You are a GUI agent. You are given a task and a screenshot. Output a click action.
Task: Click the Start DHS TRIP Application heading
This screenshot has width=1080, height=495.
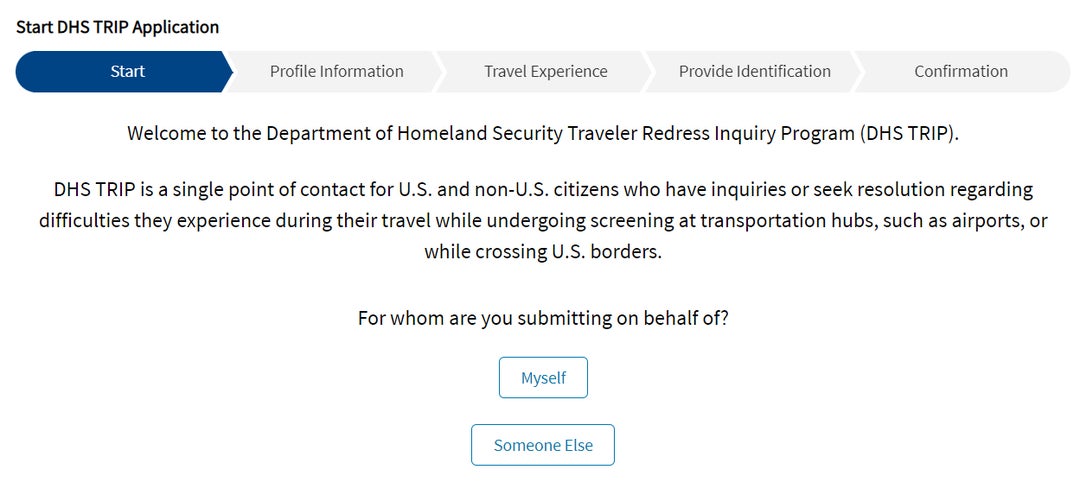pyautogui.click(x=117, y=27)
